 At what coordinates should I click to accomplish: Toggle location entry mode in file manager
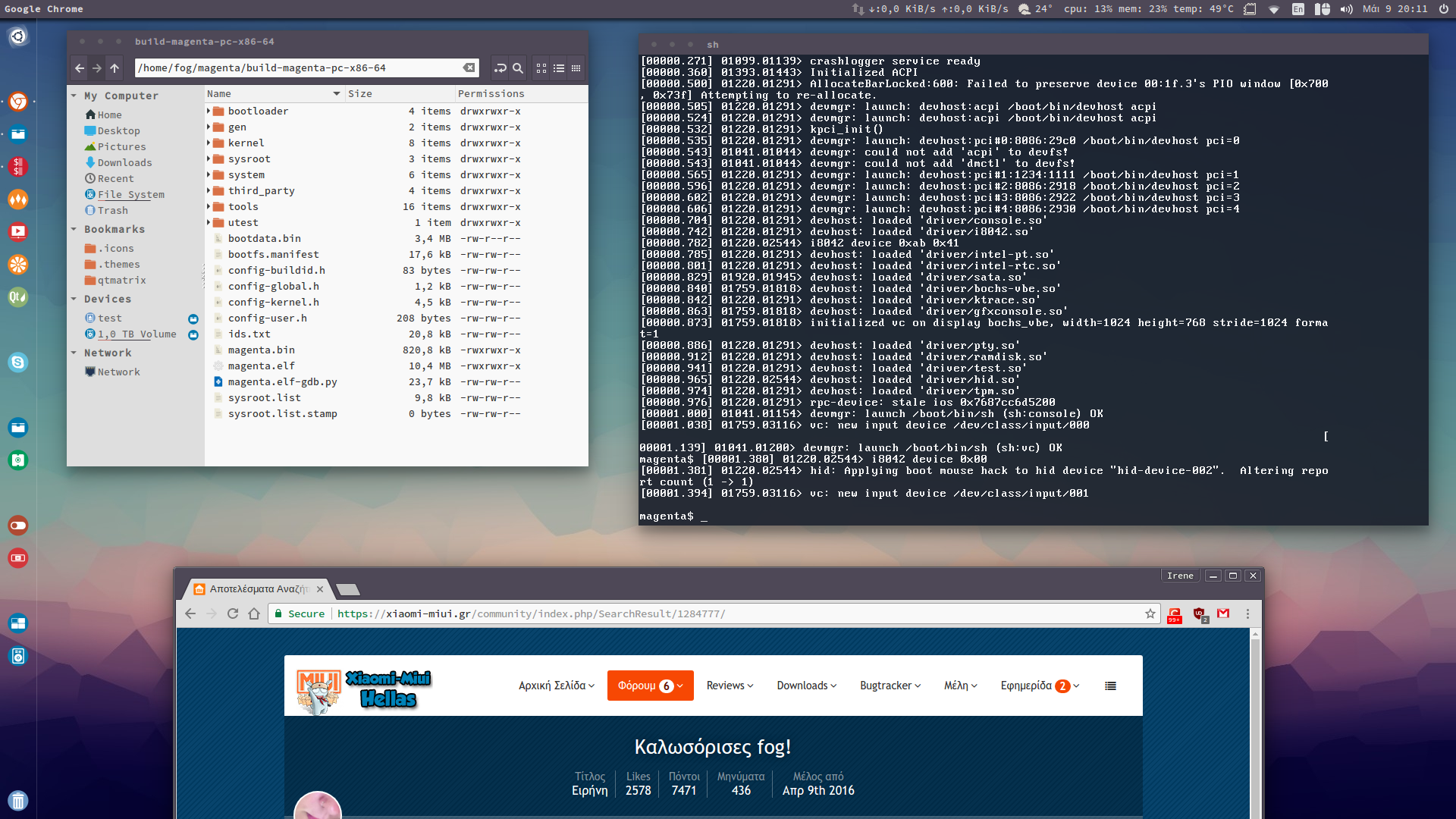click(500, 68)
